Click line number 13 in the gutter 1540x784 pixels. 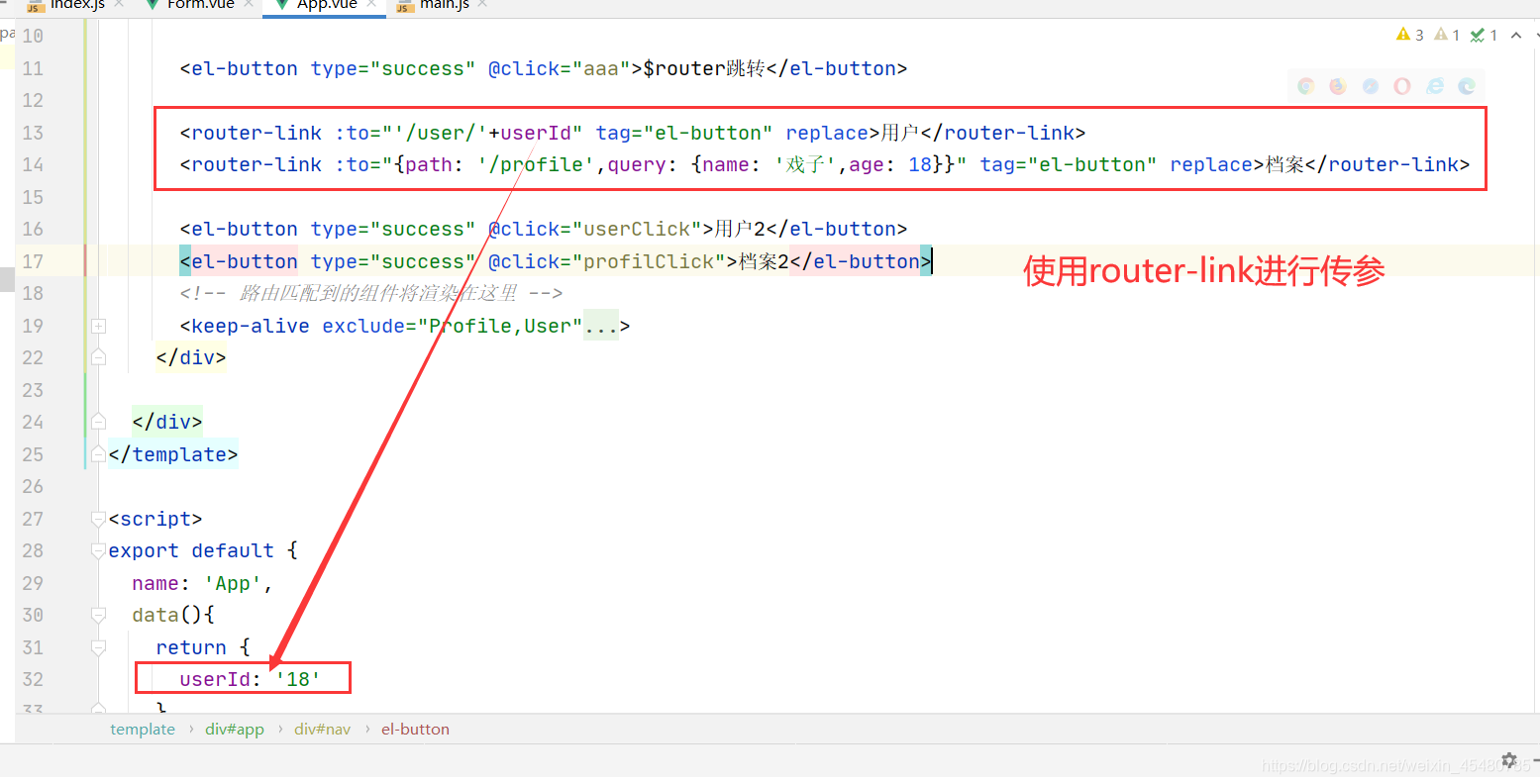click(x=33, y=133)
